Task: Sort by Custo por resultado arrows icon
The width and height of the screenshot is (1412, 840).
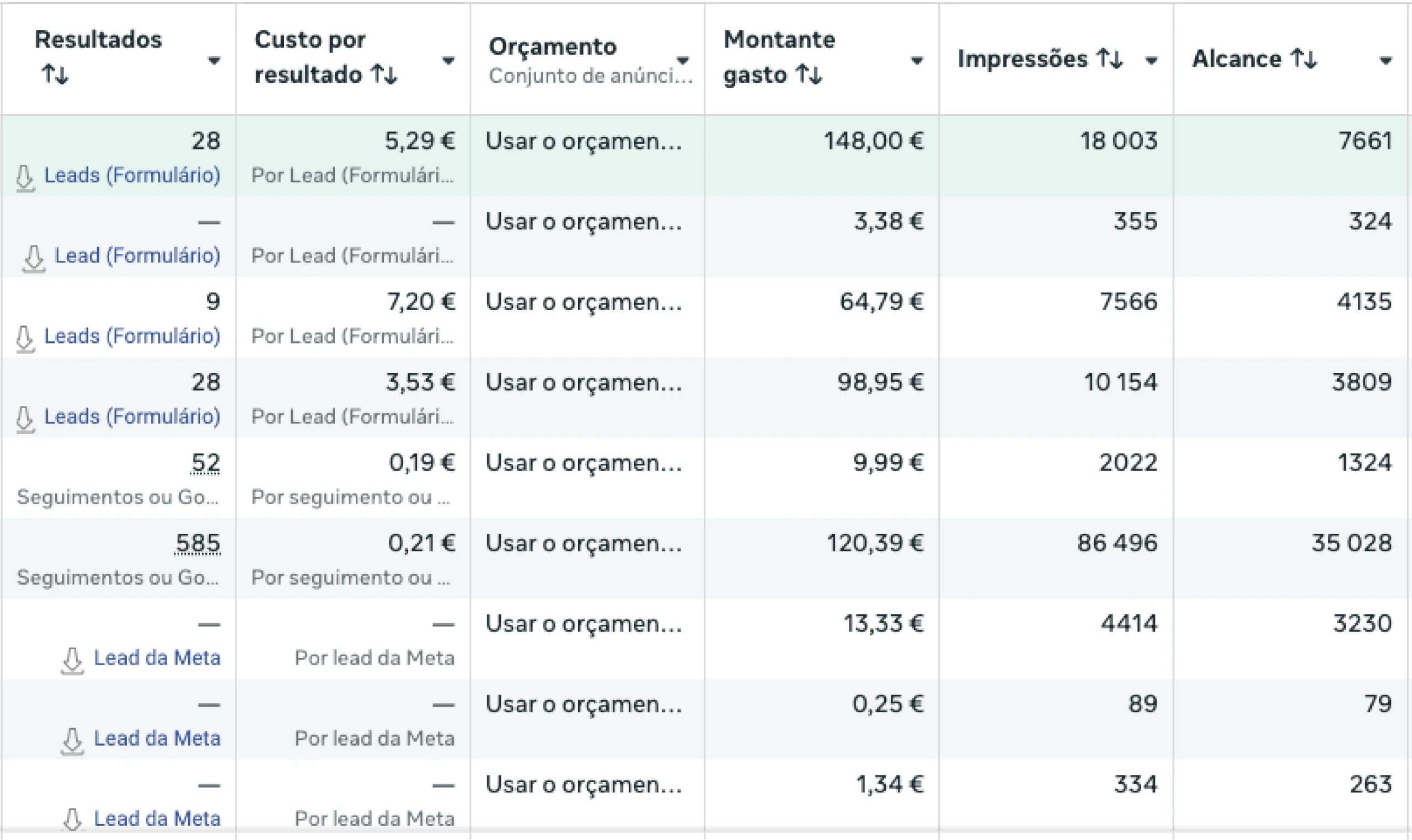Action: (384, 74)
